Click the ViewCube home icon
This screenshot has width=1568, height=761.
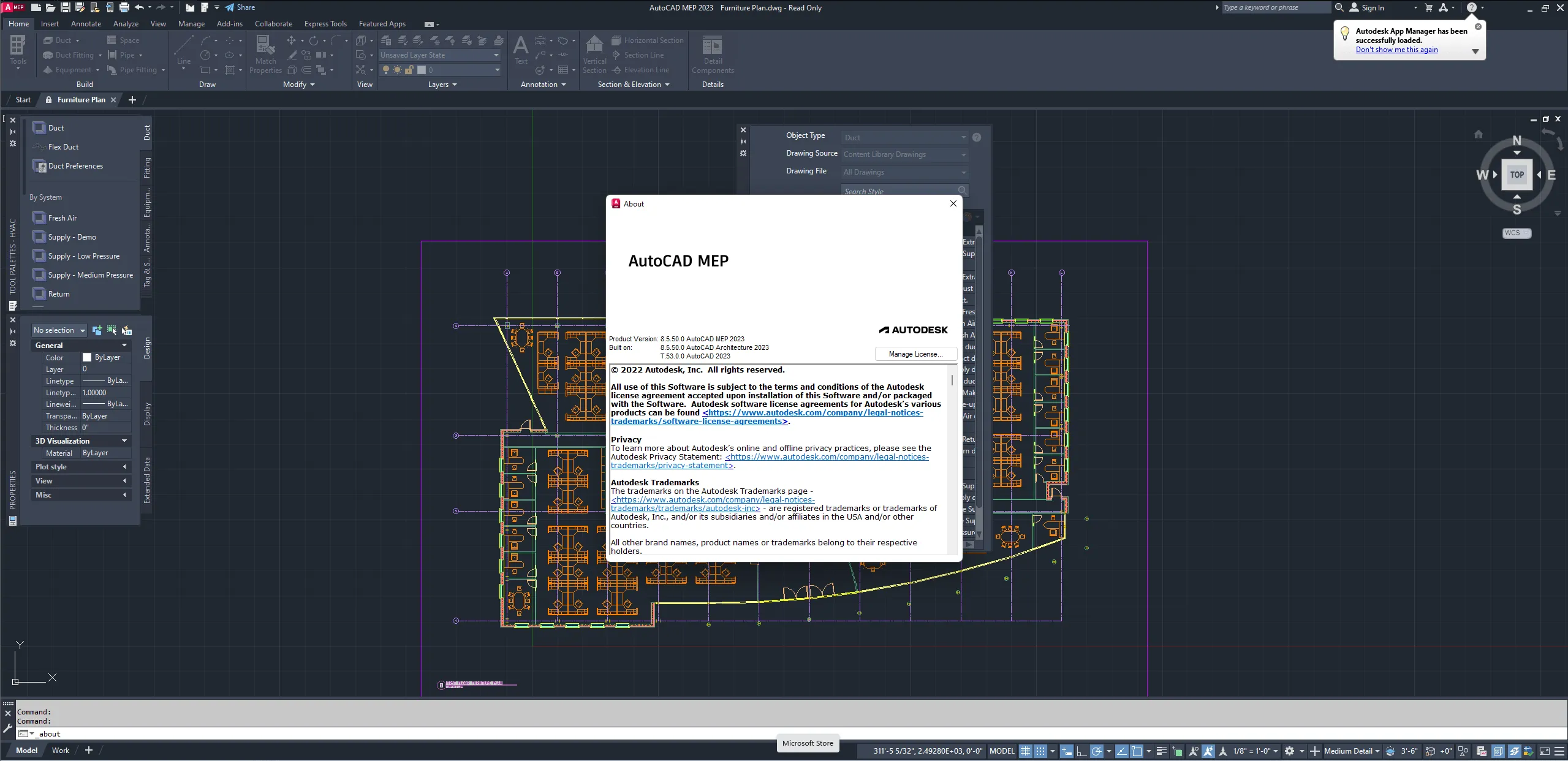click(1478, 134)
